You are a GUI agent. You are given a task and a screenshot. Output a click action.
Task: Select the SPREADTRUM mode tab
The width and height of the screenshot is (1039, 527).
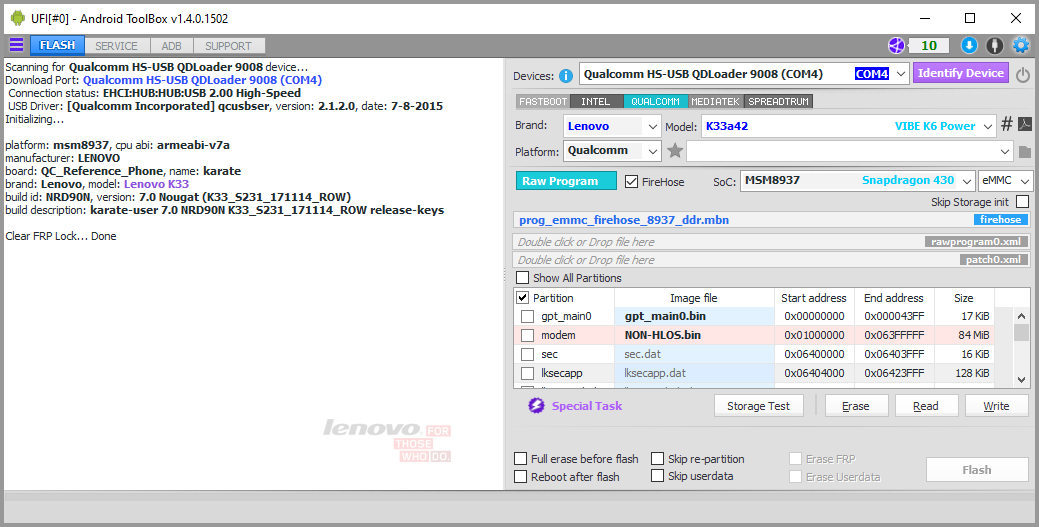778,101
